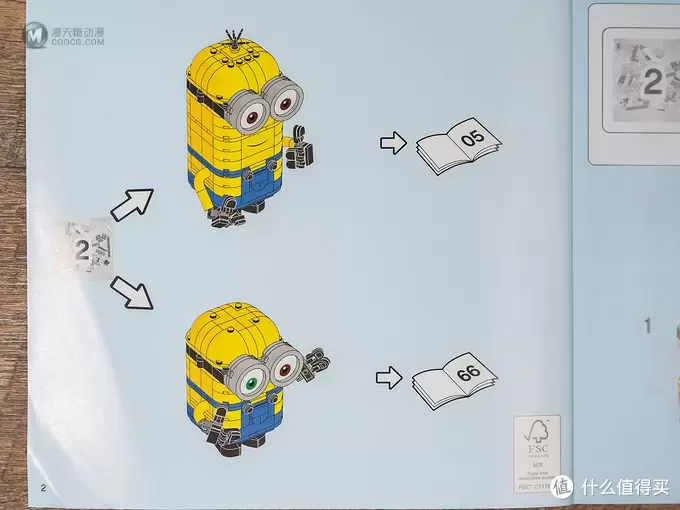Click the arrow pointing to booklet 66

click(x=389, y=377)
